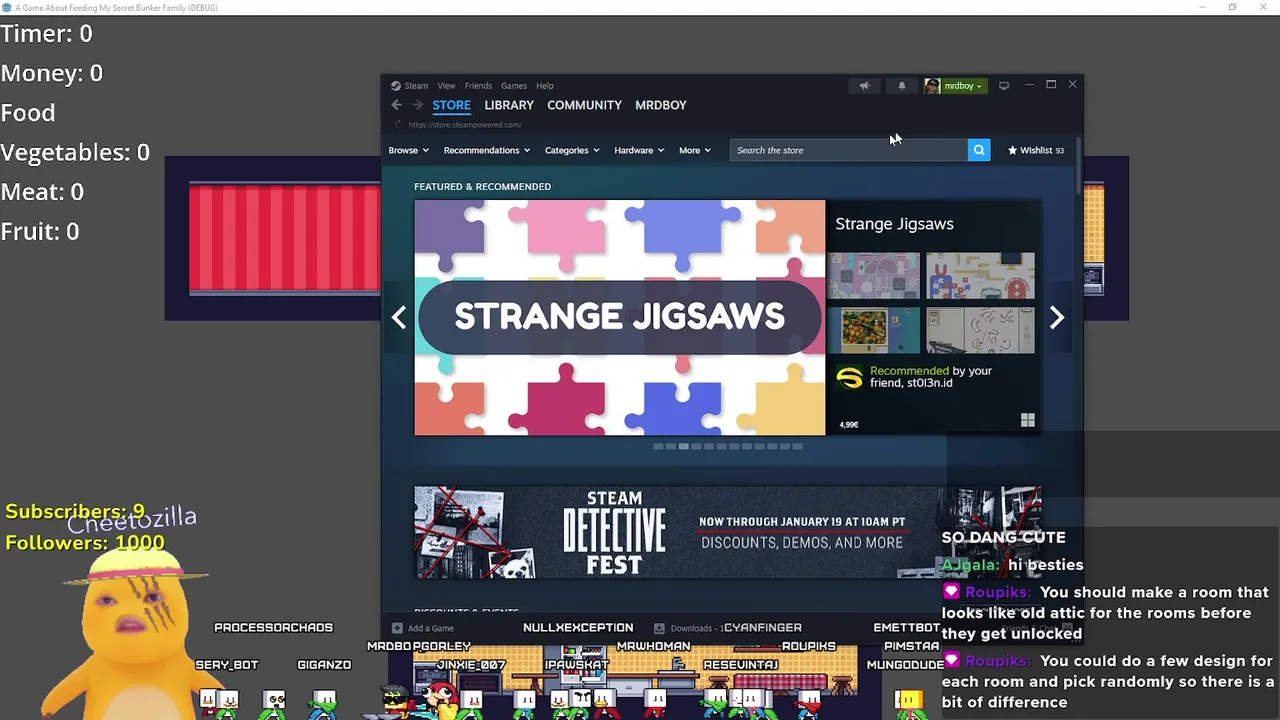The width and height of the screenshot is (1280, 720).
Task: Open the Browse dropdown
Action: point(408,150)
